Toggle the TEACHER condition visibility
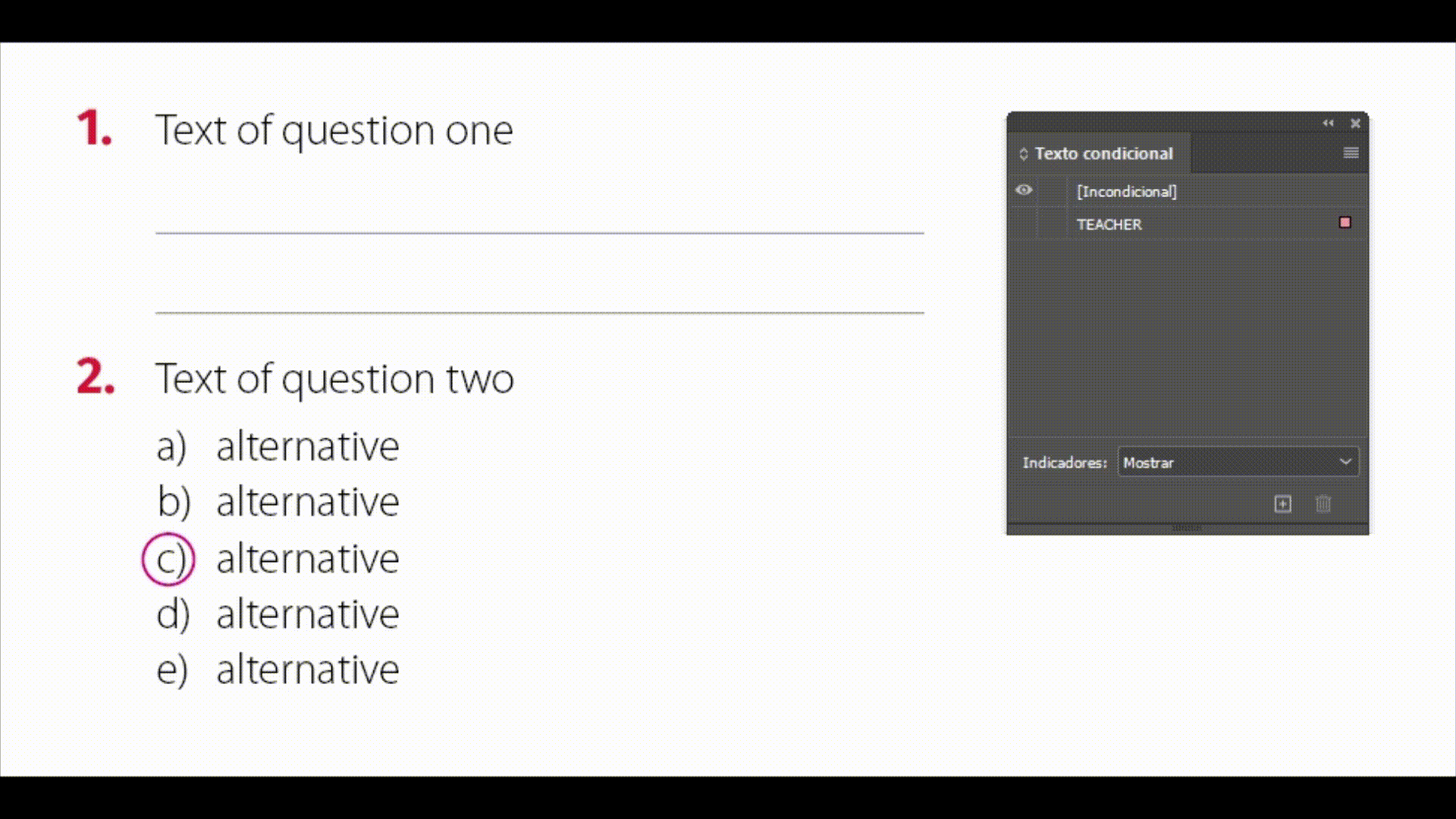Screen dimensions: 1456x819 tap(1024, 224)
